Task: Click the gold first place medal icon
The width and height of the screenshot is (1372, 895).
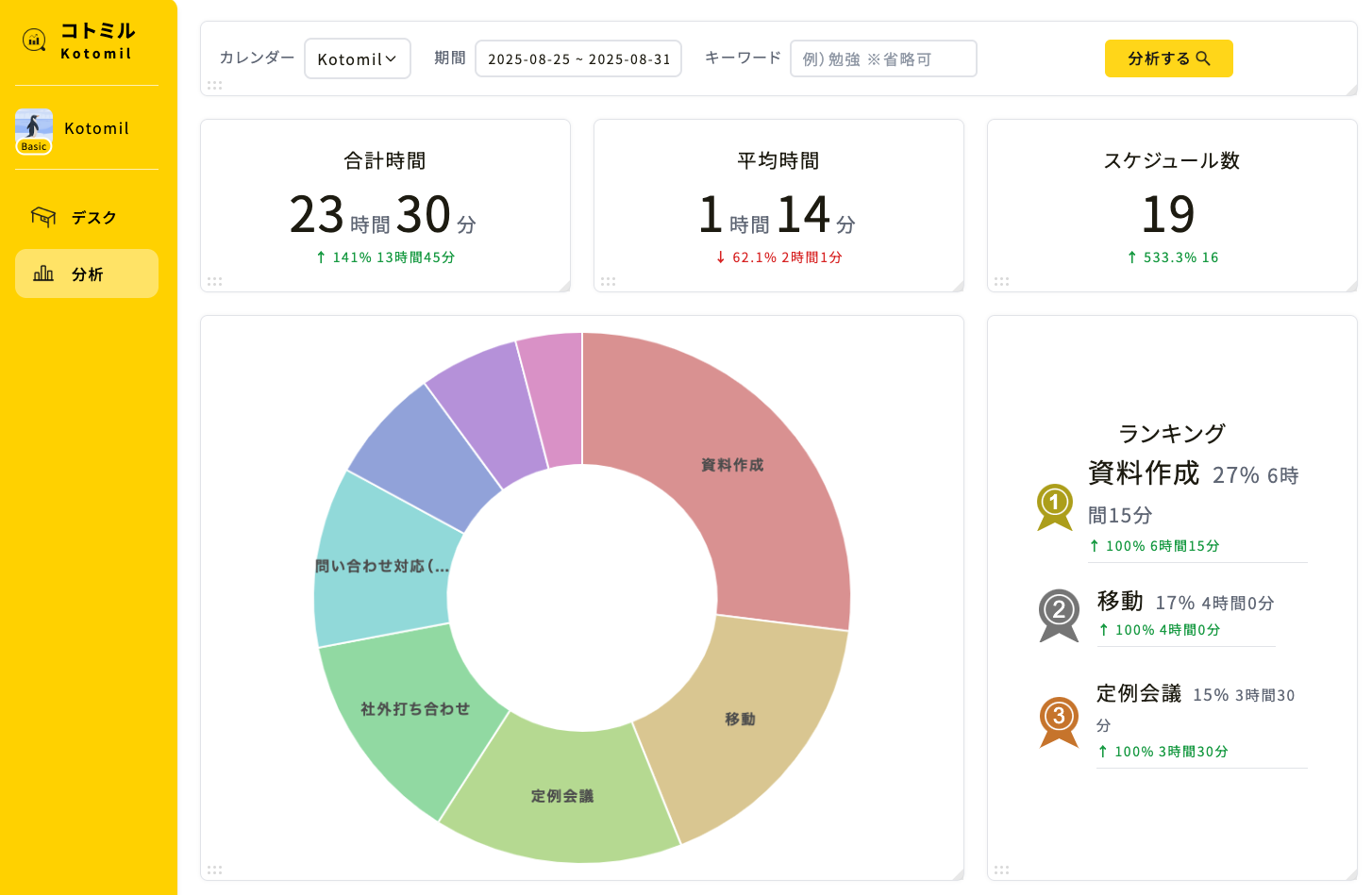Action: tap(1055, 507)
